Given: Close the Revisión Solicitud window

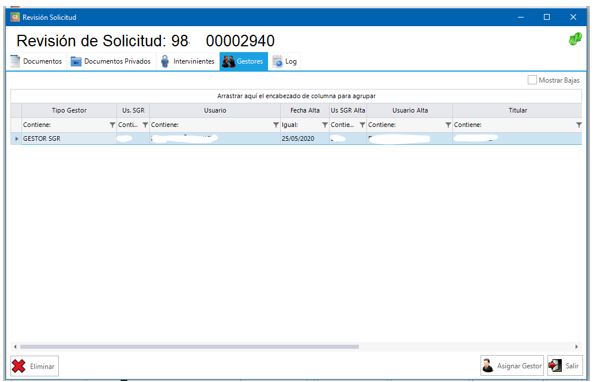Looking at the screenshot, I should pyautogui.click(x=573, y=17).
